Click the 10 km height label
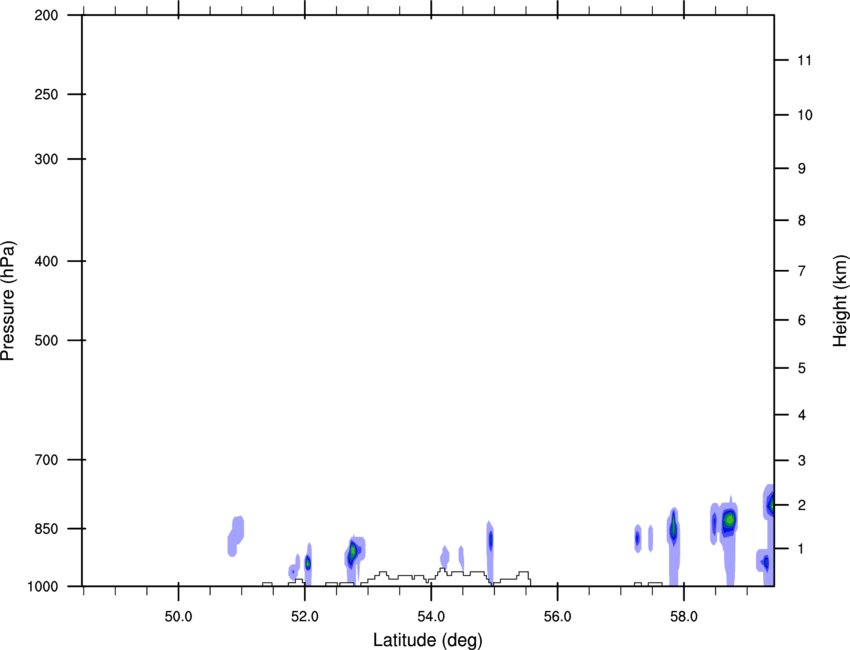The height and width of the screenshot is (650, 850). (x=805, y=115)
